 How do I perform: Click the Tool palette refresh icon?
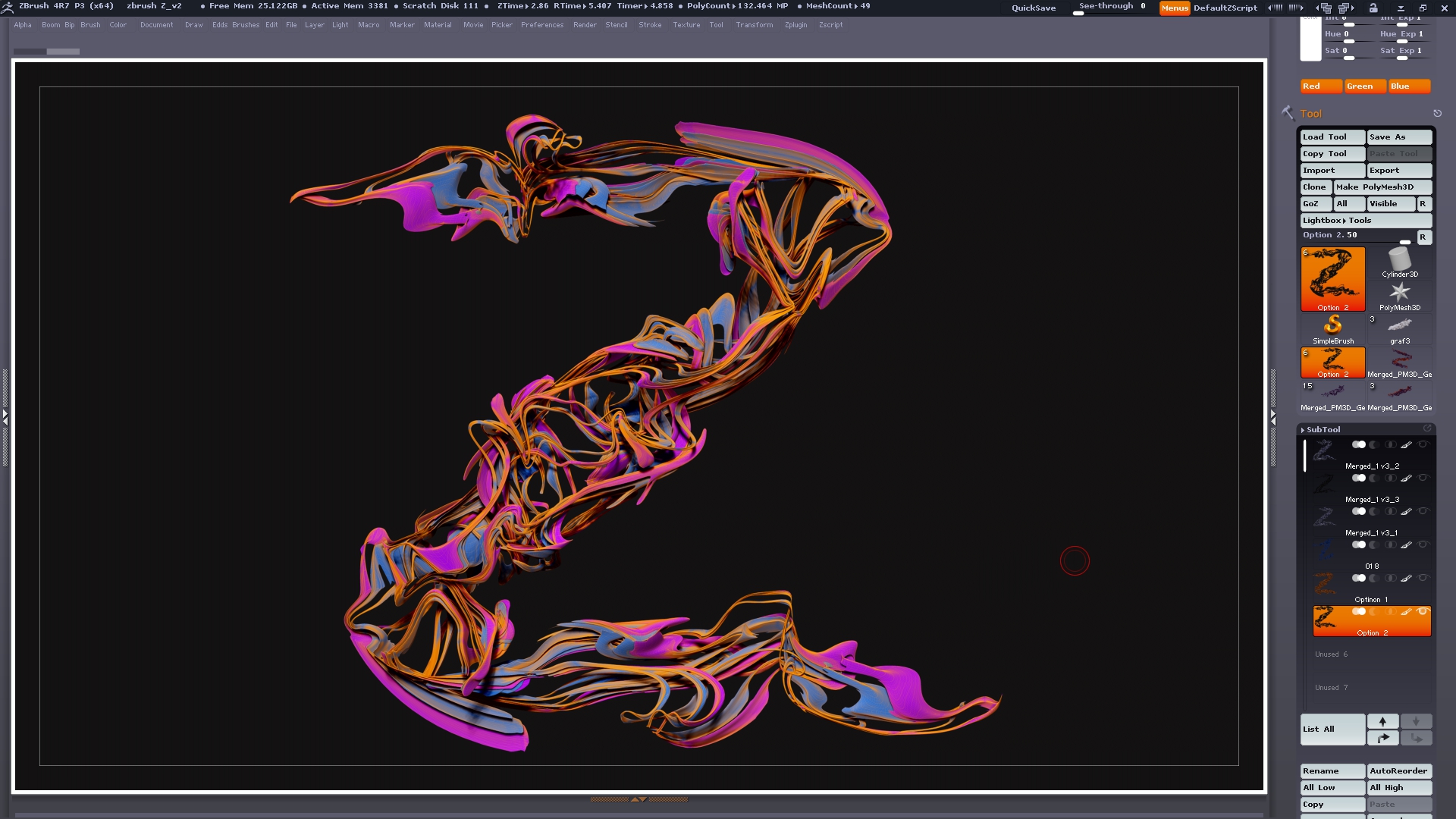(x=1437, y=113)
